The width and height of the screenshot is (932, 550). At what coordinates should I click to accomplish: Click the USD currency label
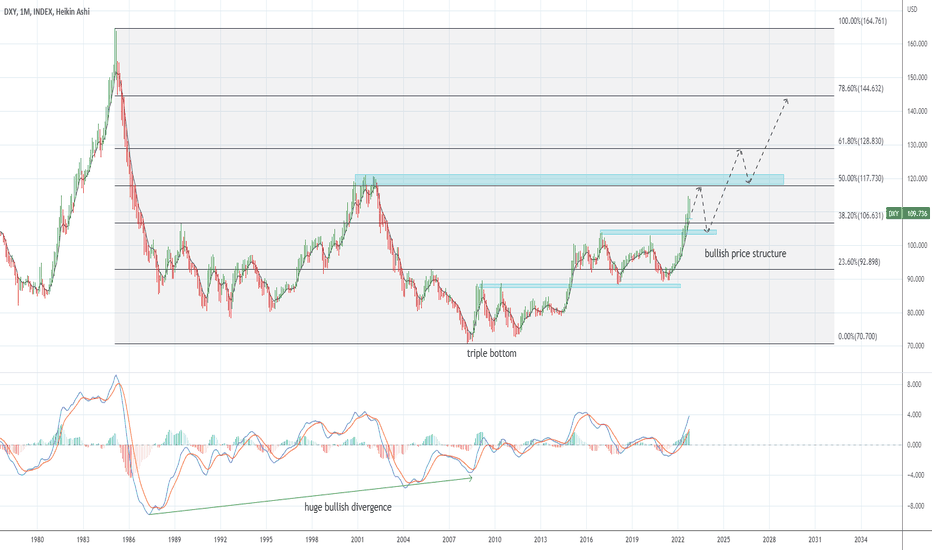912,9
